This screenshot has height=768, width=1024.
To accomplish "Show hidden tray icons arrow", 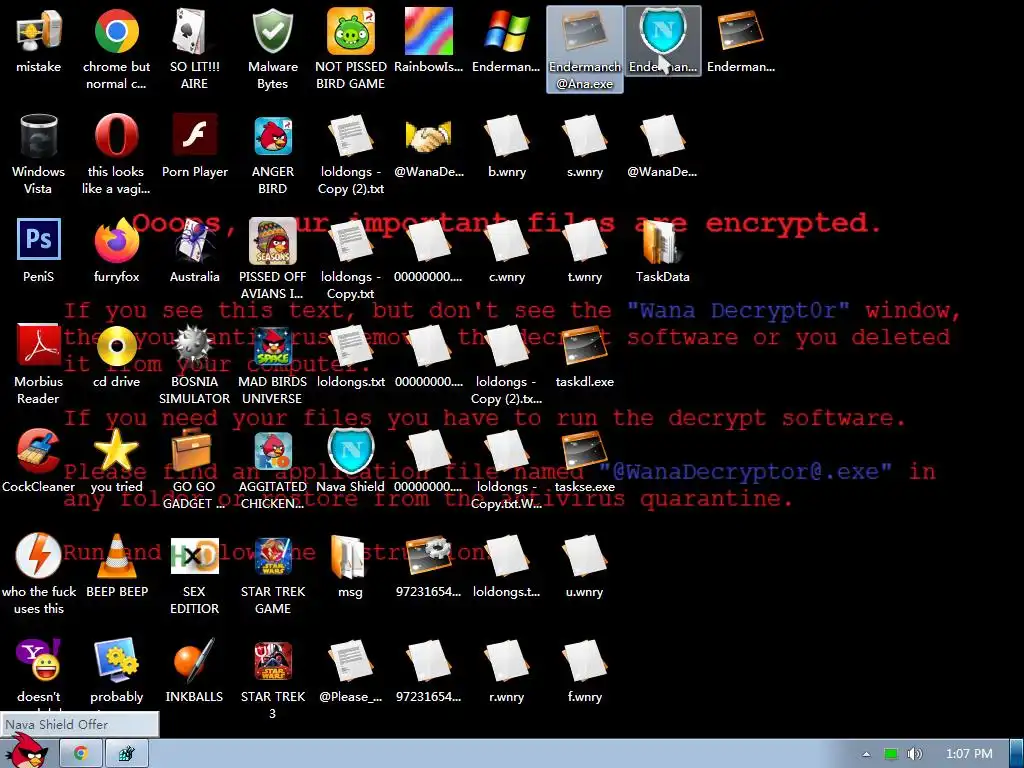I will pyautogui.click(x=866, y=754).
